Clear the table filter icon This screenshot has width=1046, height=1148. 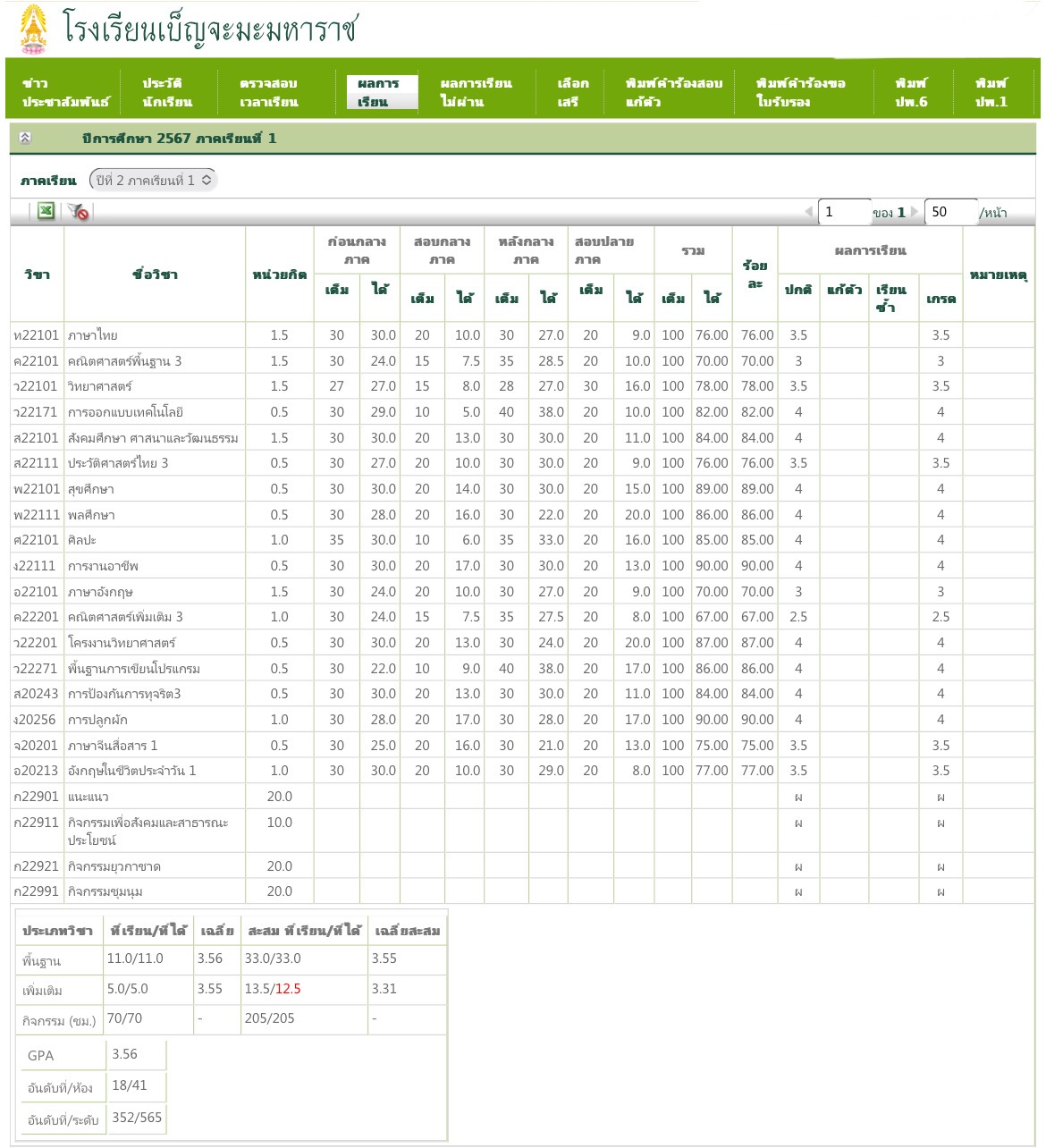click(x=79, y=212)
